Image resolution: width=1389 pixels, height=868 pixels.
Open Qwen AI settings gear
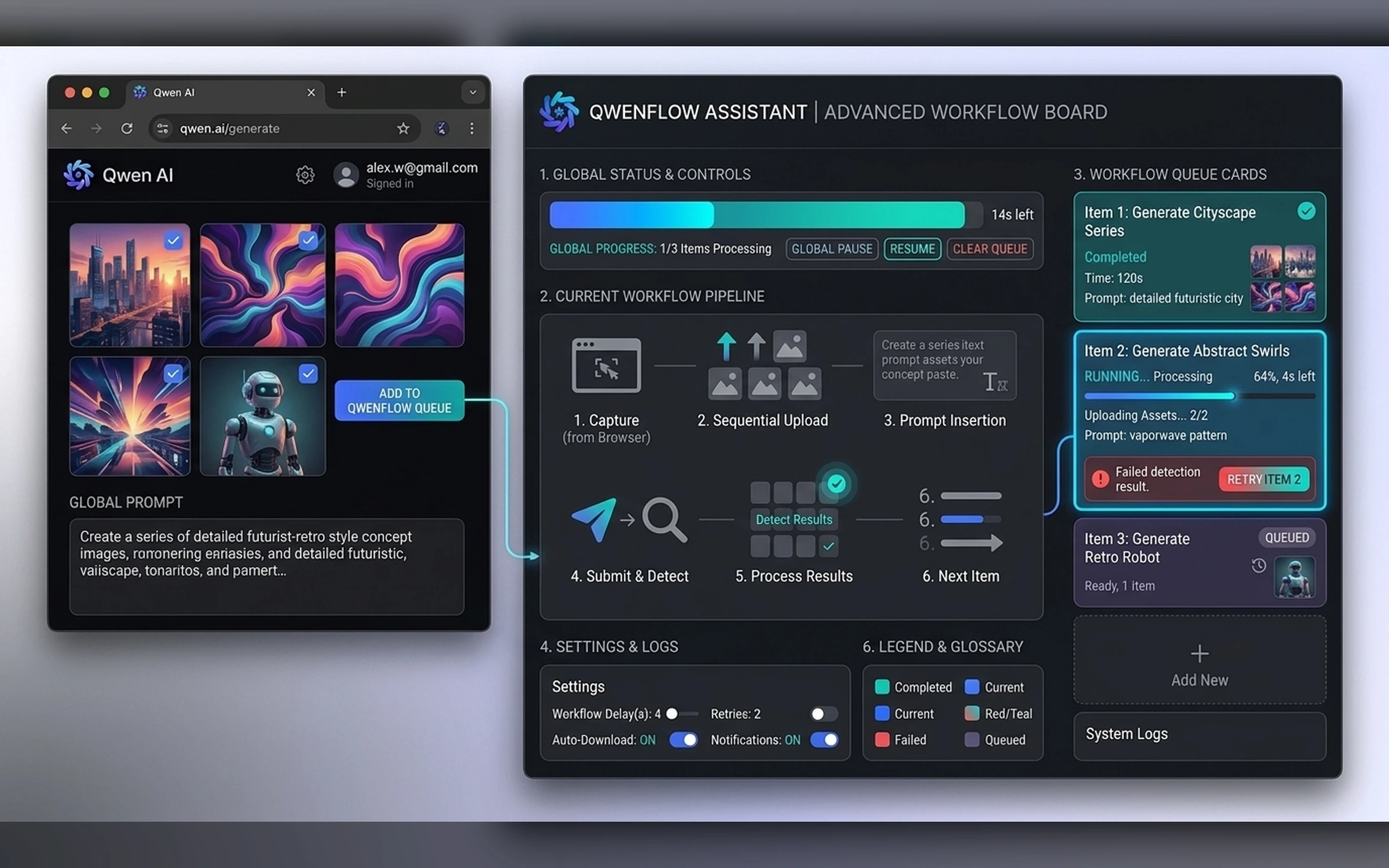pos(305,175)
